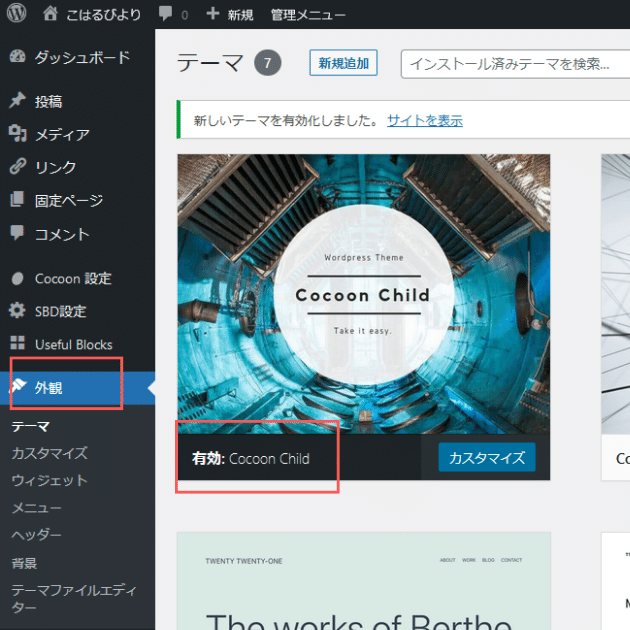Click the speech bubble icon for コメント
The height and width of the screenshot is (630, 630).
coord(17,233)
